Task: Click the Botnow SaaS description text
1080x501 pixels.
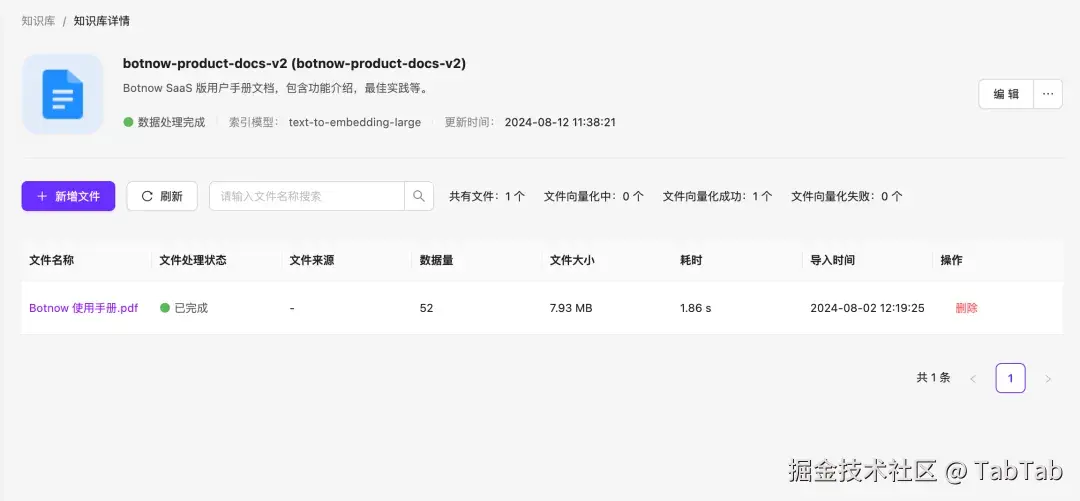Action: 278,88
